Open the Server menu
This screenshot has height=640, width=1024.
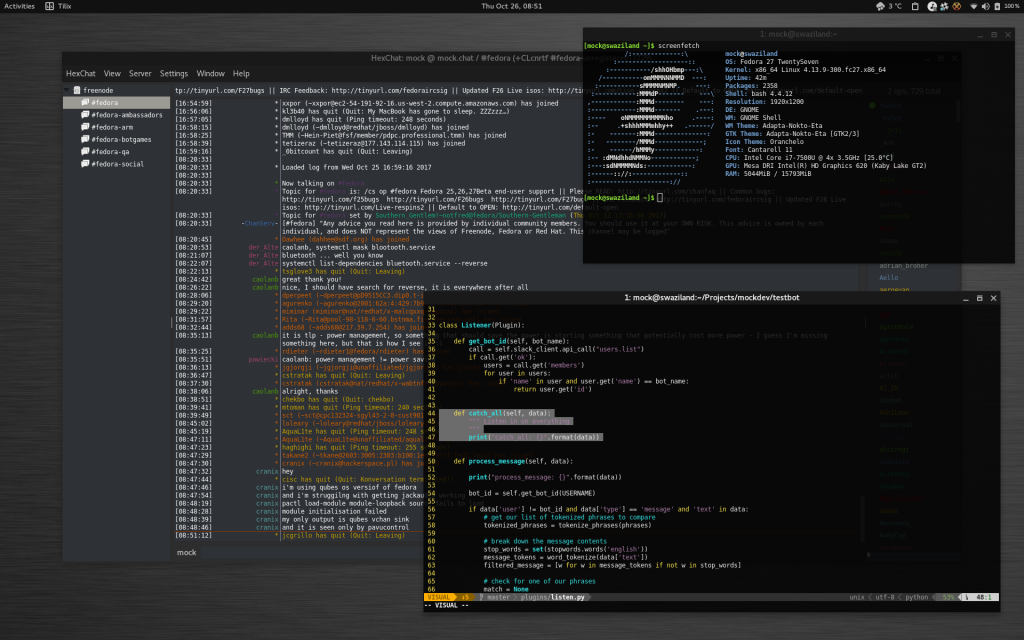point(140,73)
